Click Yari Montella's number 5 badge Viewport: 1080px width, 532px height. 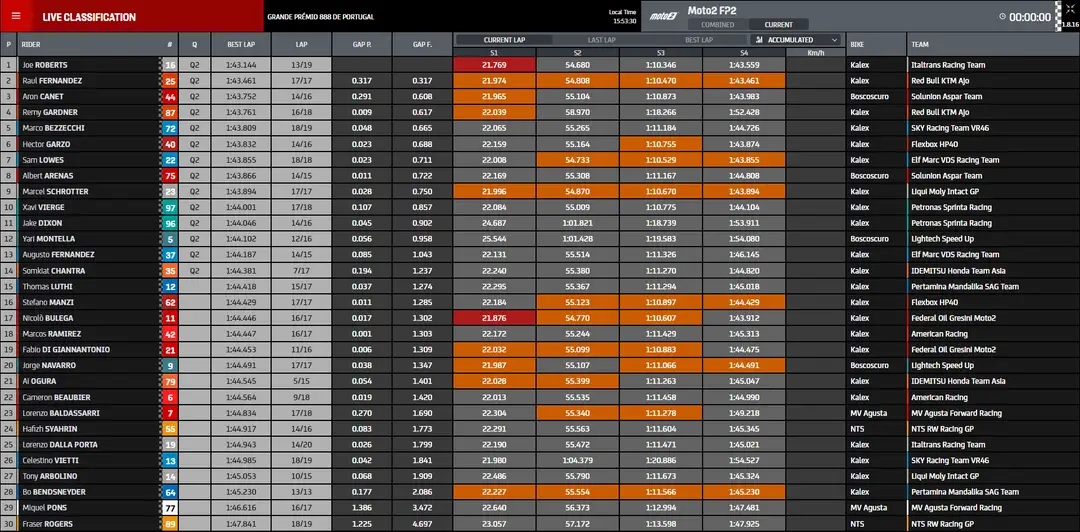(169, 239)
